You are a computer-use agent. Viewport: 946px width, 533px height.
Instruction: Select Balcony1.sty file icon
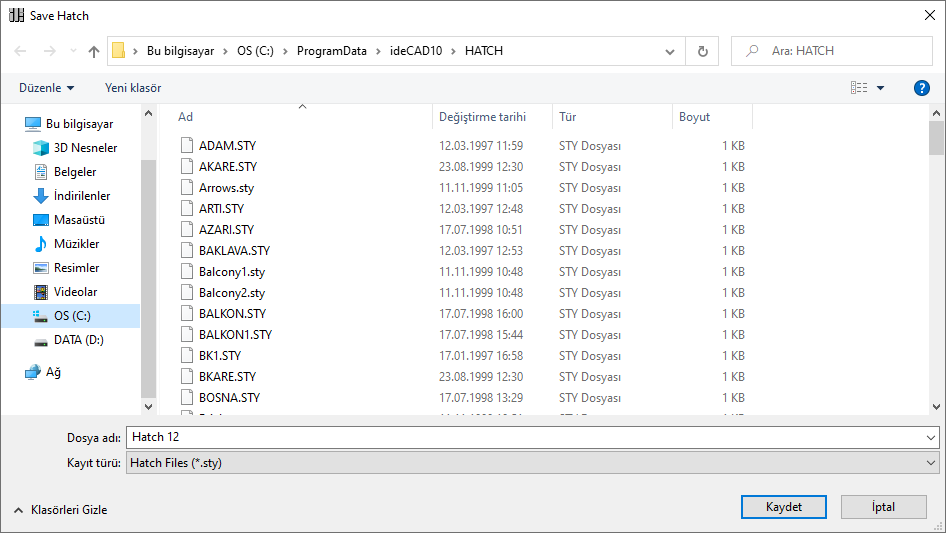click(x=187, y=272)
